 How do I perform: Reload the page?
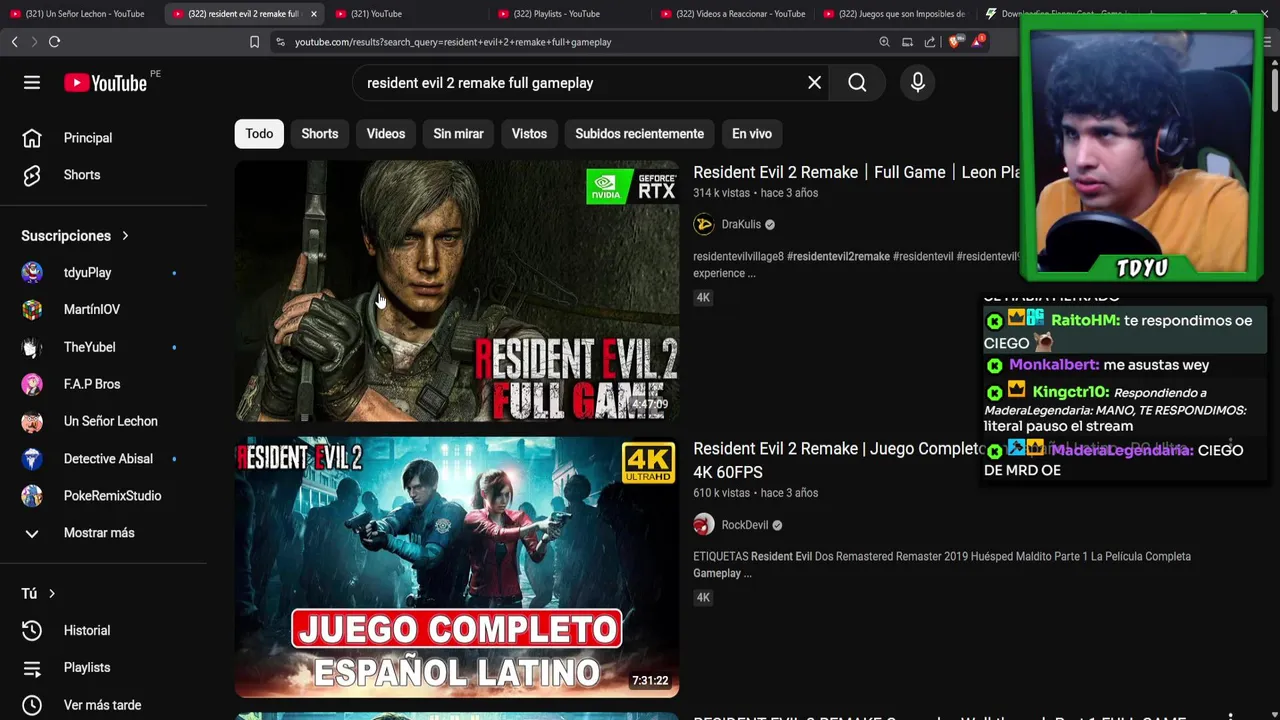54,42
